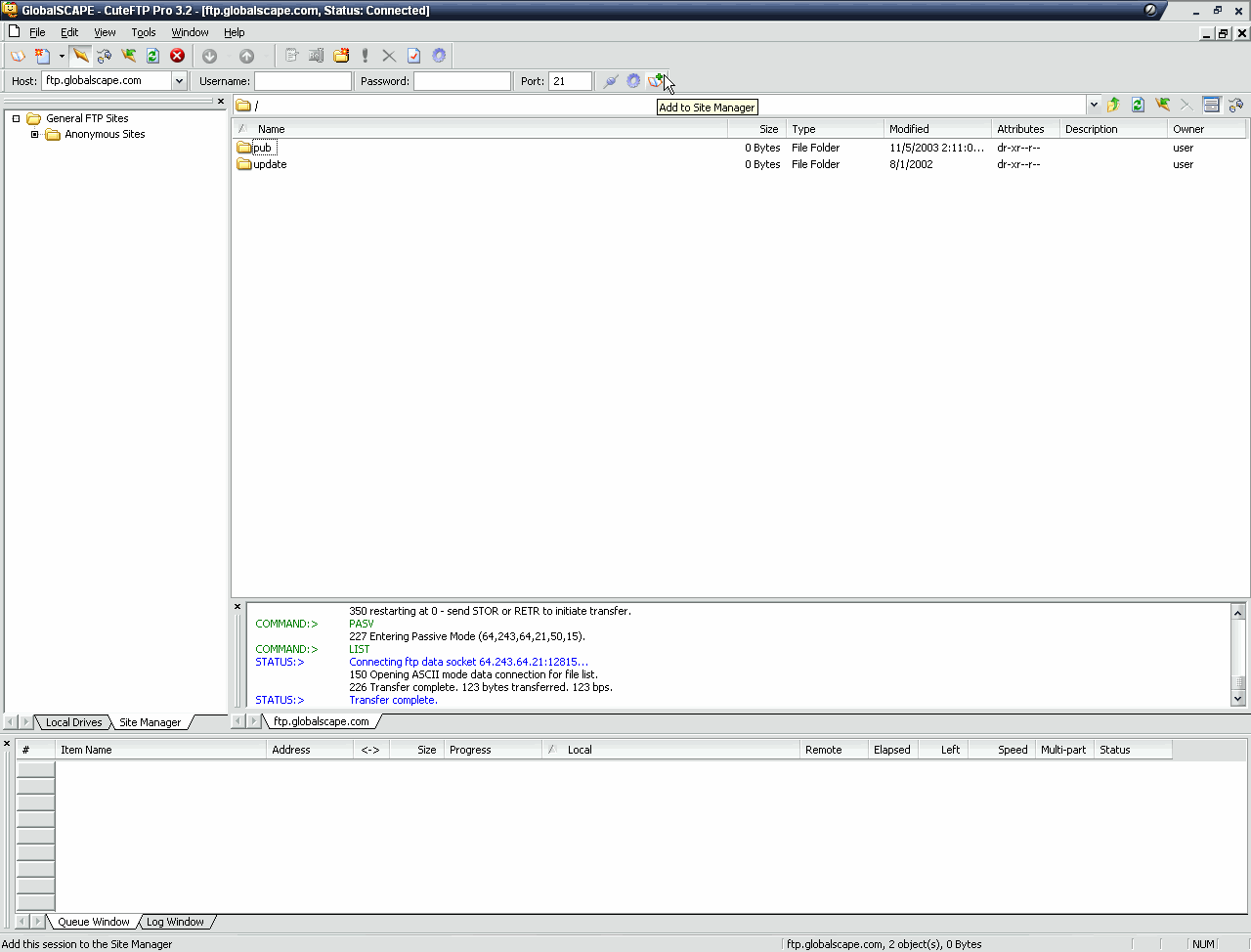Select the update folder
Screen dimensions: 1251x952
(x=262, y=164)
